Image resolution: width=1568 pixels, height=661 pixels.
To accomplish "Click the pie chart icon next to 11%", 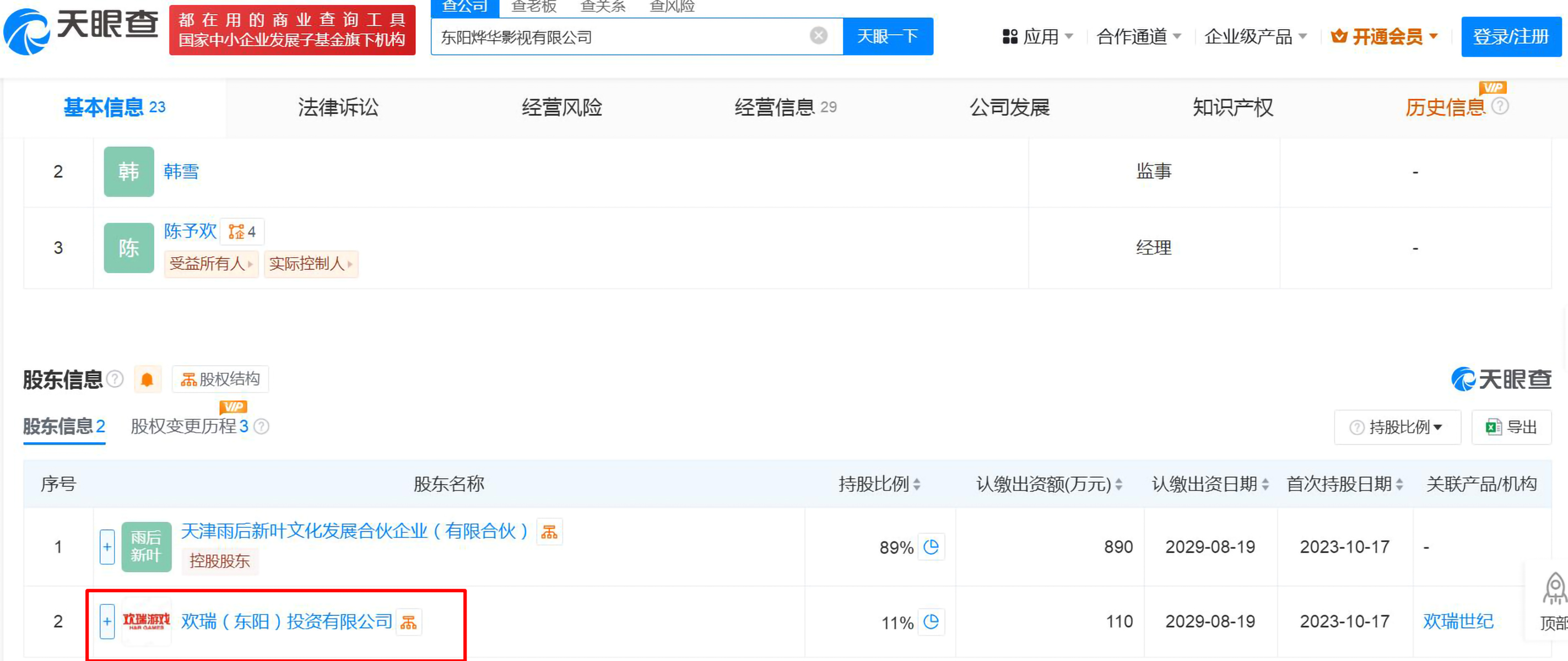I will pyautogui.click(x=931, y=622).
